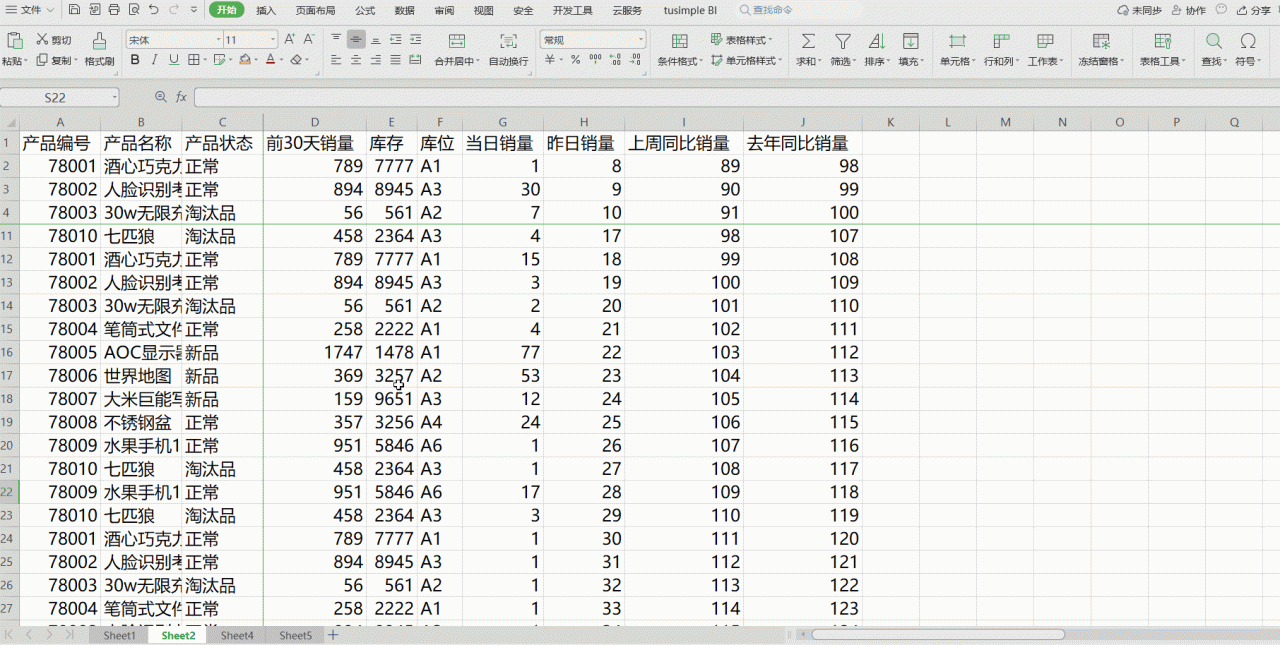Apply thousands separator (000) format
Screen dimensions: 1280x645
pyautogui.click(x=596, y=60)
